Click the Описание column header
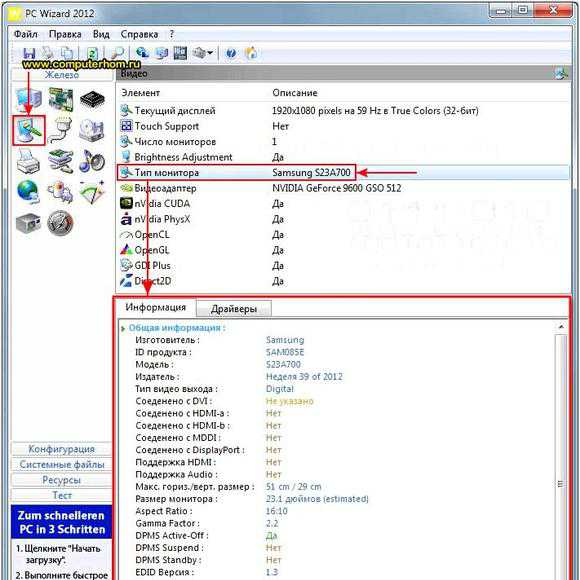The width and height of the screenshot is (580, 580). tap(295, 93)
